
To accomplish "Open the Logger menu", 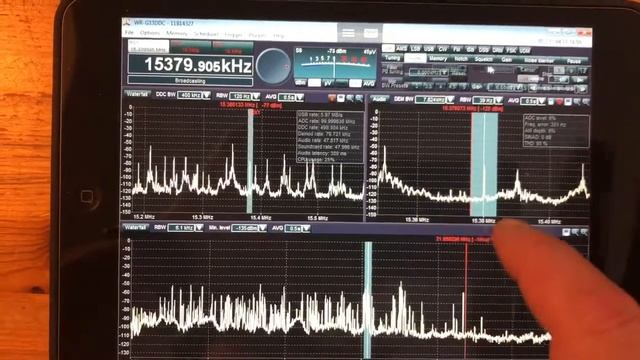I will click(233, 35).
